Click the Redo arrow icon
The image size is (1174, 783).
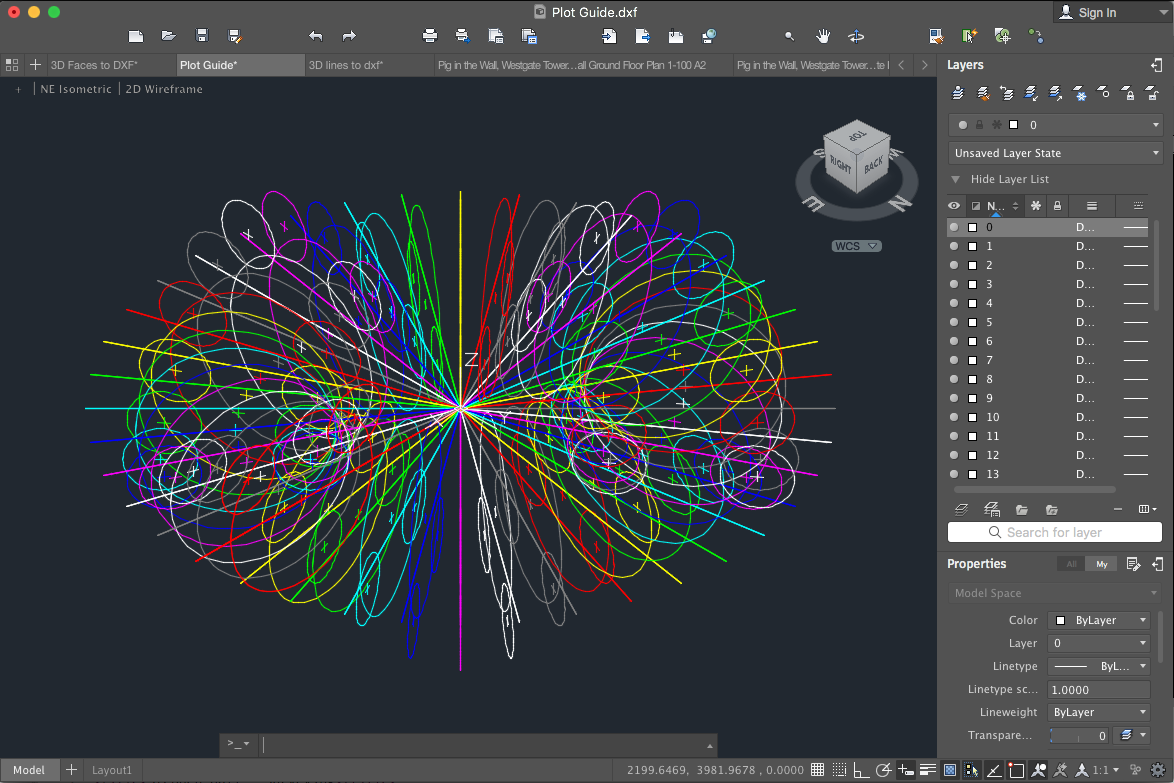[349, 36]
